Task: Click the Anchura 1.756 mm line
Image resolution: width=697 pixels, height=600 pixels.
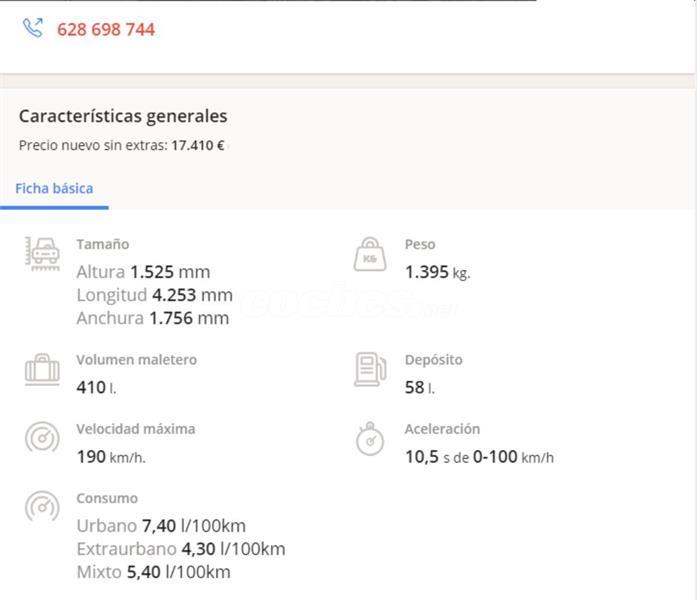Action: [x=152, y=318]
